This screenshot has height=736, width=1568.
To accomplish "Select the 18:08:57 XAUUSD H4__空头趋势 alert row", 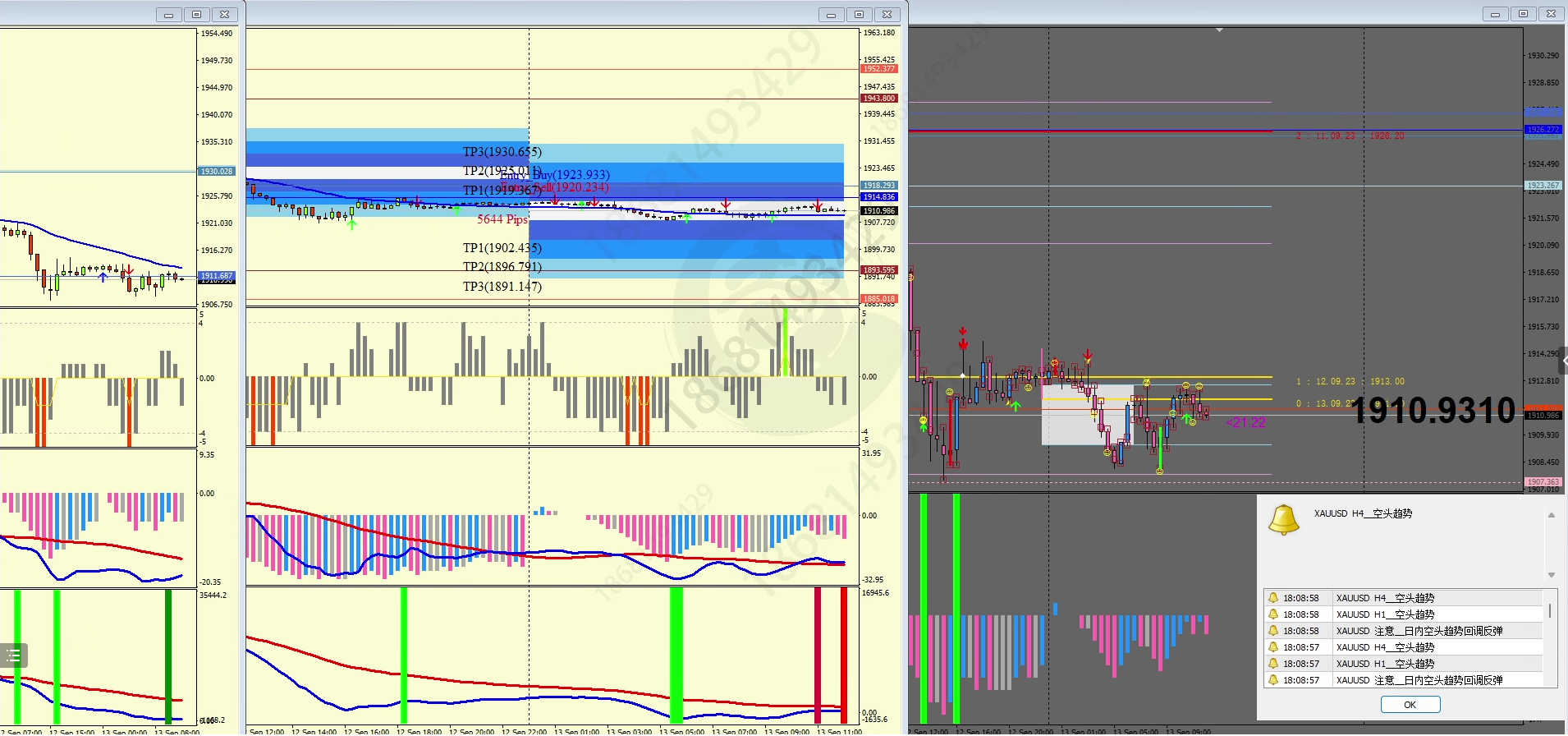I will tap(1403, 647).
